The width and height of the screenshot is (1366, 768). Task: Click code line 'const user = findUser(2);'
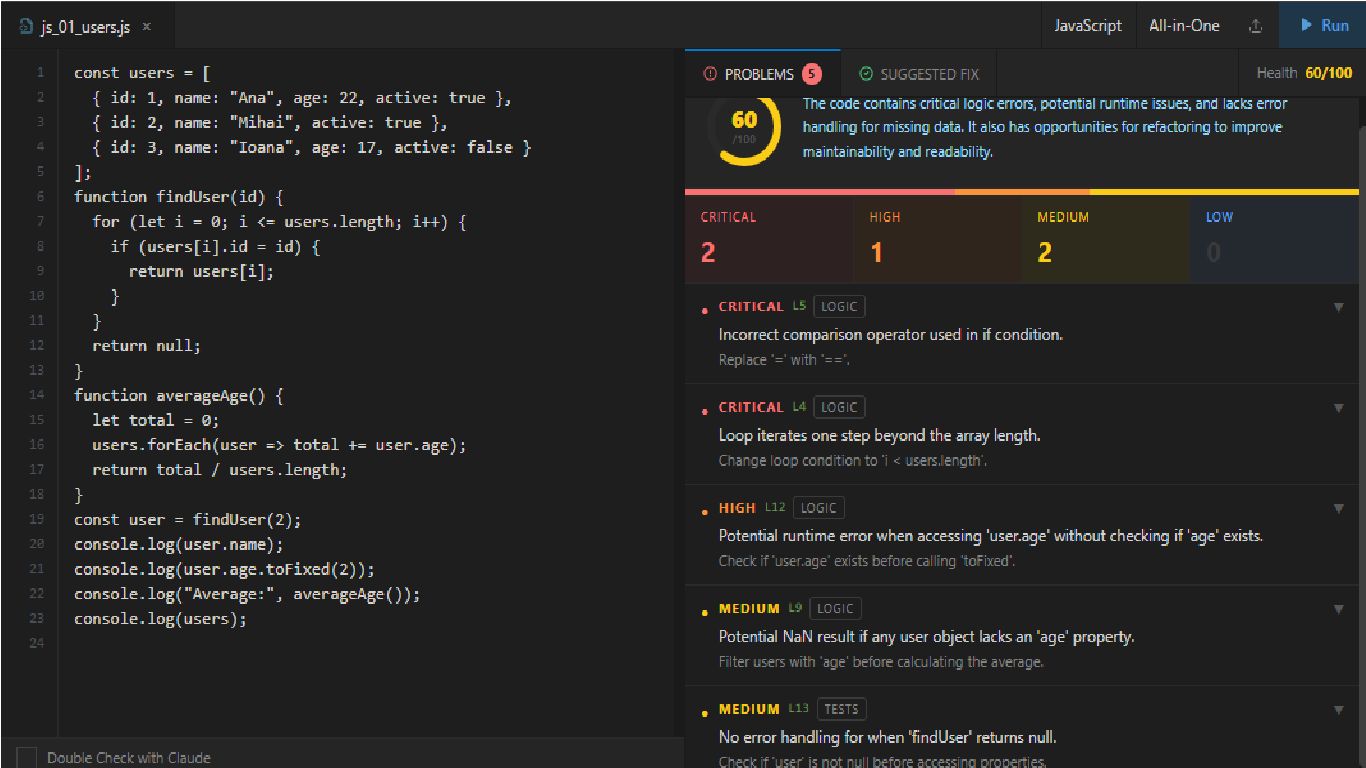pyautogui.click(x=187, y=519)
